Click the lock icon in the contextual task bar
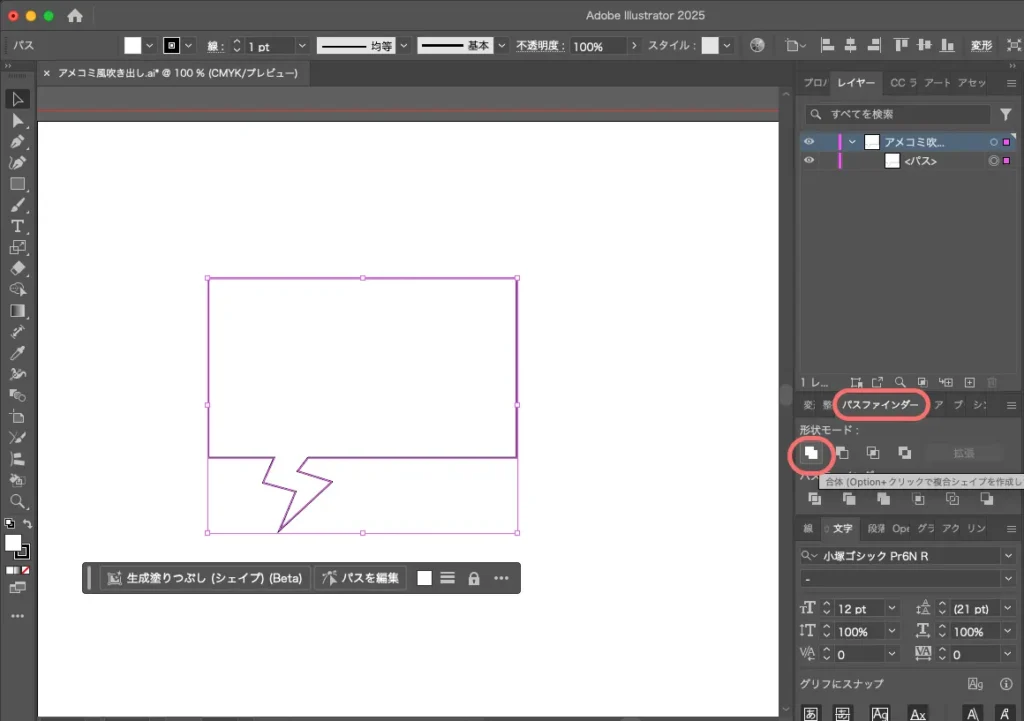1024x721 pixels. 473,578
